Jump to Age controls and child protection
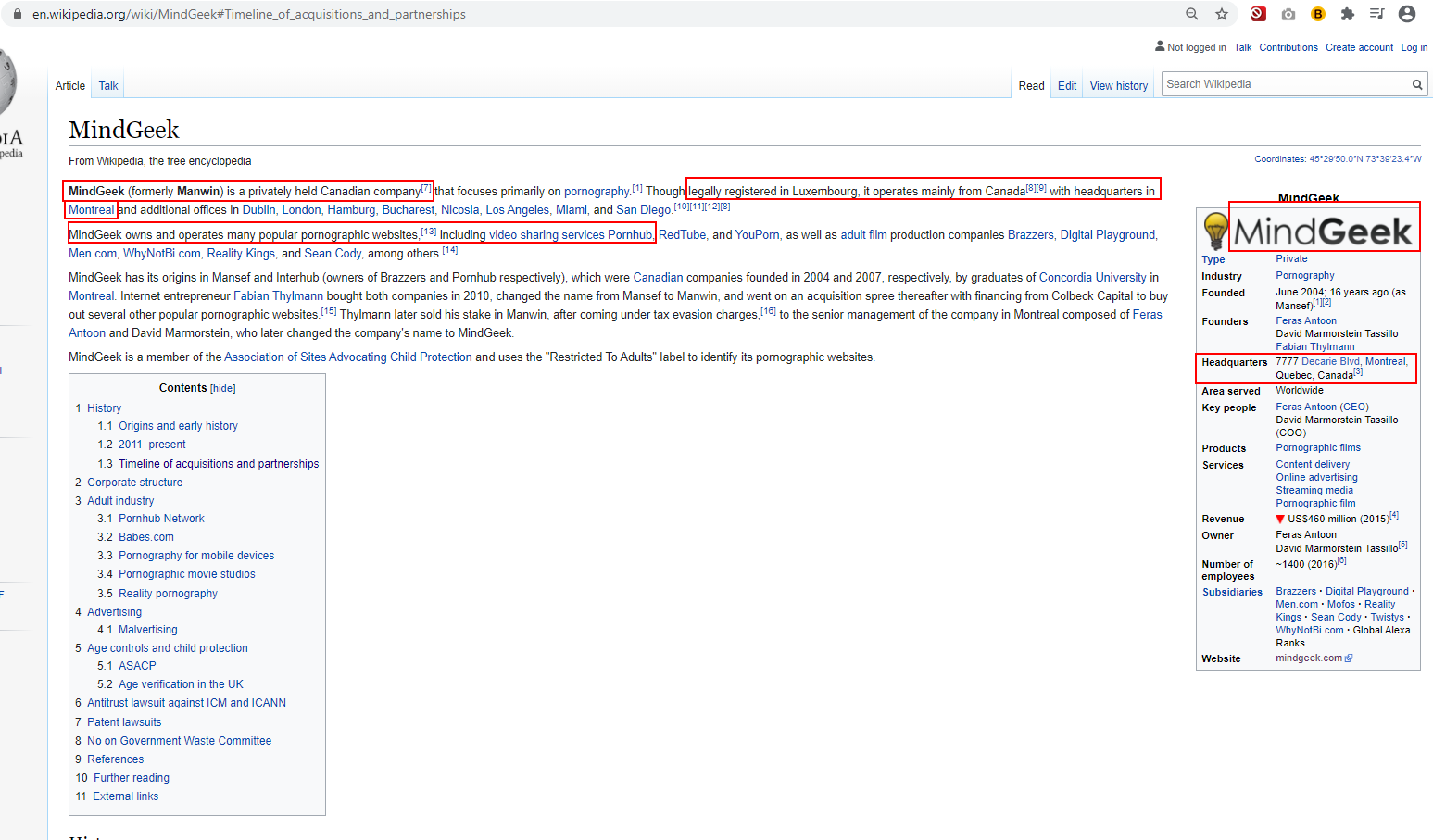The height and width of the screenshot is (840, 1433). click(x=168, y=648)
